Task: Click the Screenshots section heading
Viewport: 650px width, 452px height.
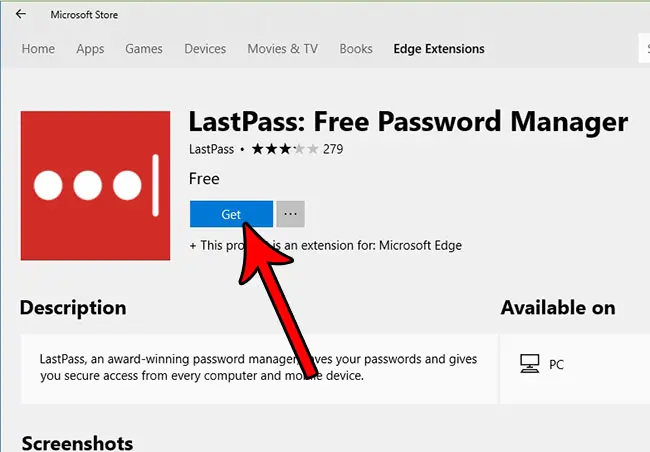Action: [x=77, y=443]
